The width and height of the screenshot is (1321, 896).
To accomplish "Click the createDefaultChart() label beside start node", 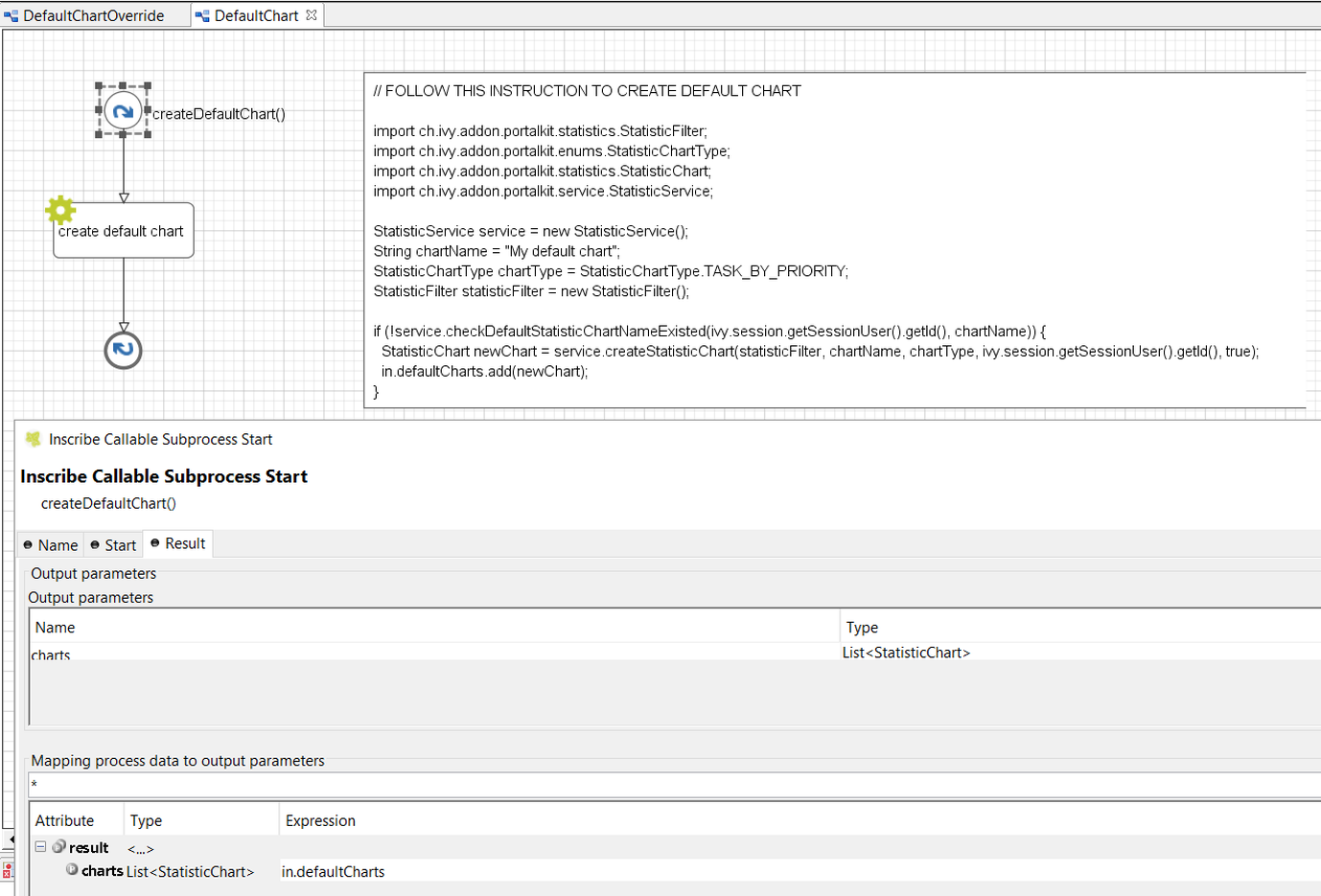I will 219,114.
